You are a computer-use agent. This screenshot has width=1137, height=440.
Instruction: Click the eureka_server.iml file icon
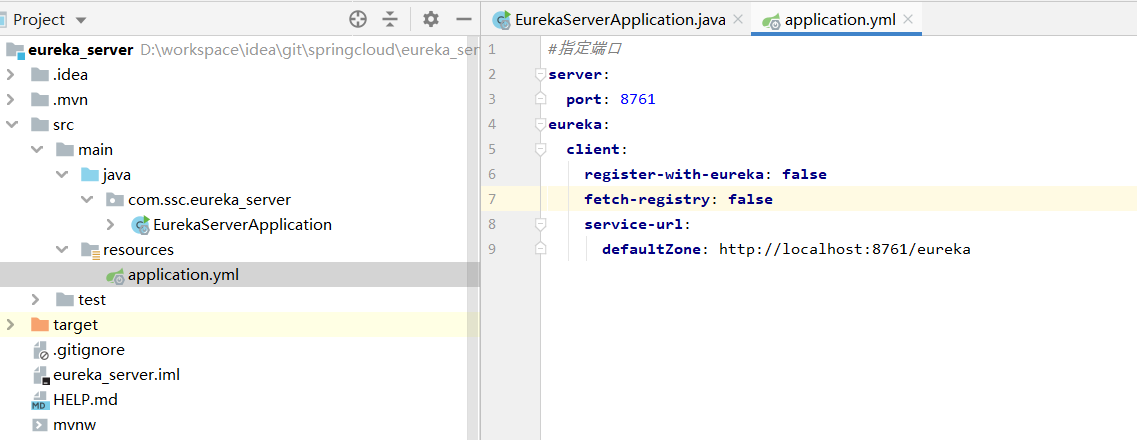coord(41,375)
